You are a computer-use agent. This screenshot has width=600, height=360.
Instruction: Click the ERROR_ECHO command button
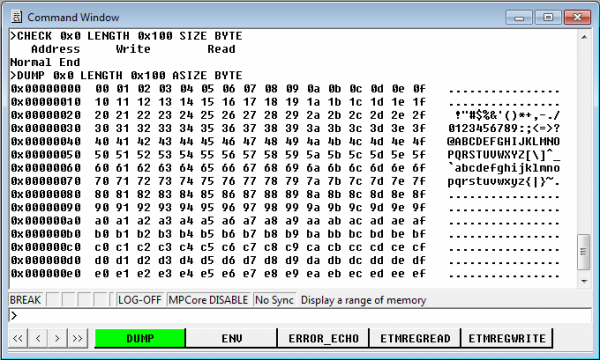(x=323, y=338)
